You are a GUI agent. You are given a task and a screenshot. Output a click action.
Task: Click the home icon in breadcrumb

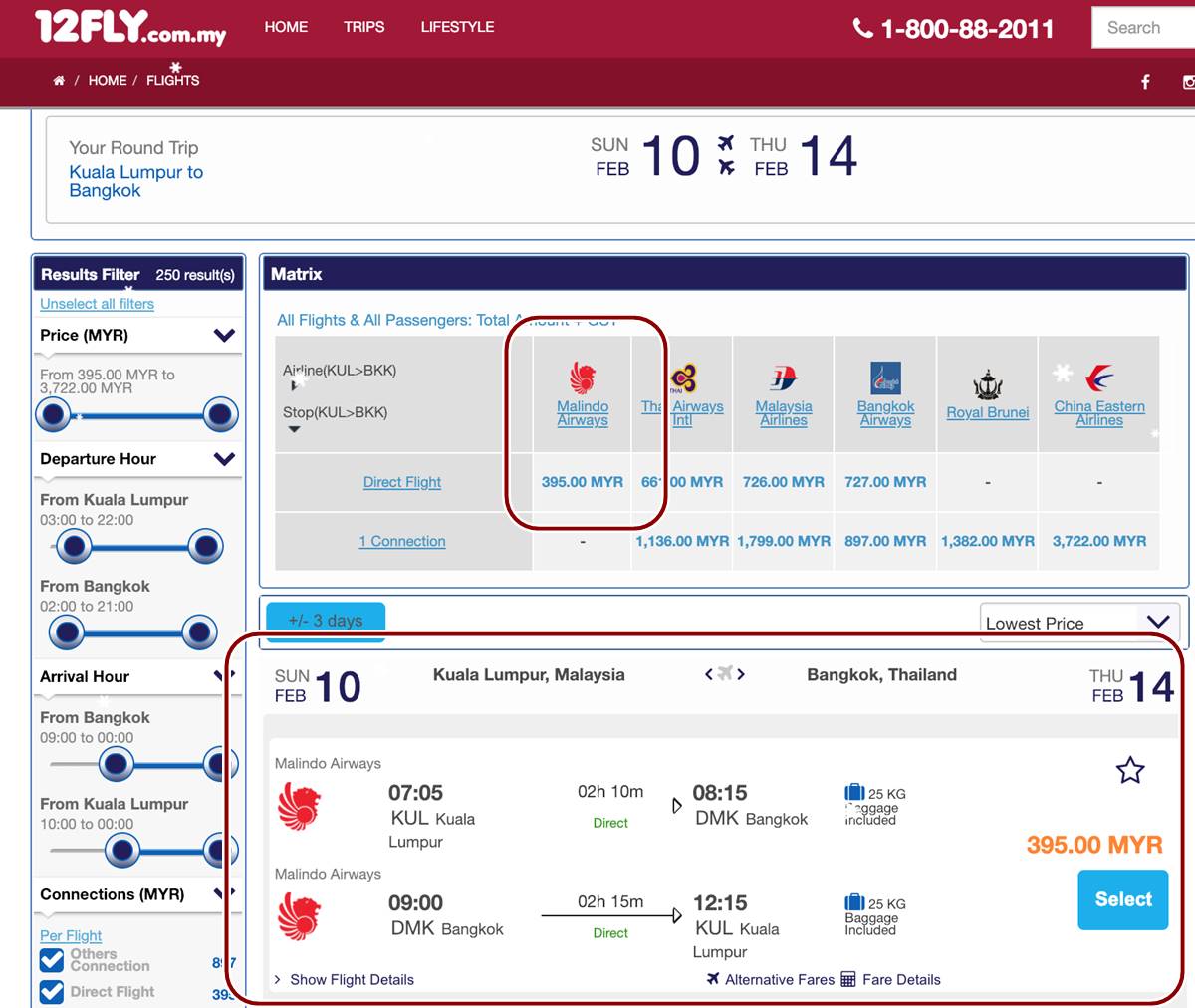(x=59, y=81)
